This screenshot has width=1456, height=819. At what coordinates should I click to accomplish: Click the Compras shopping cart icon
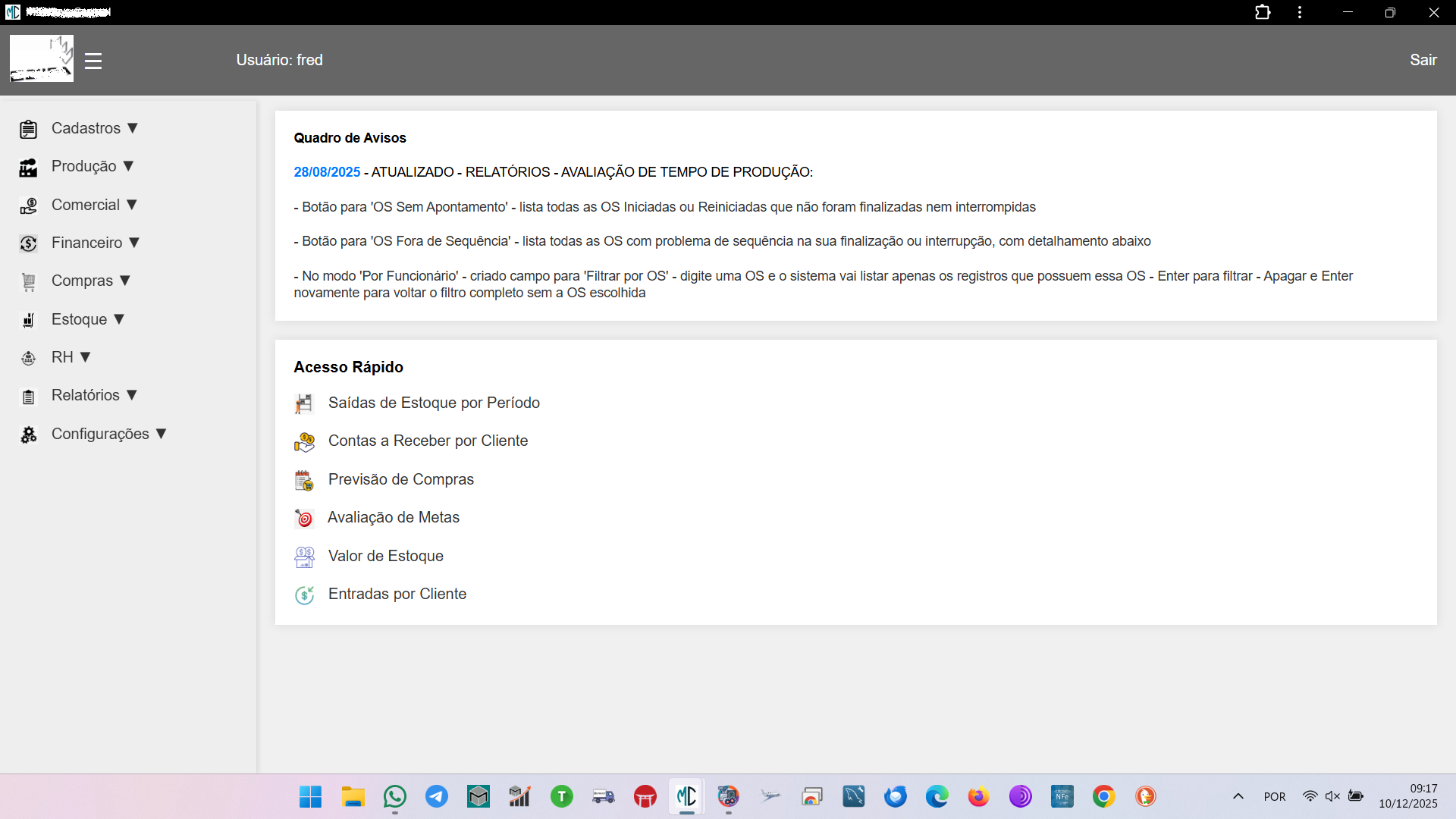(x=28, y=281)
